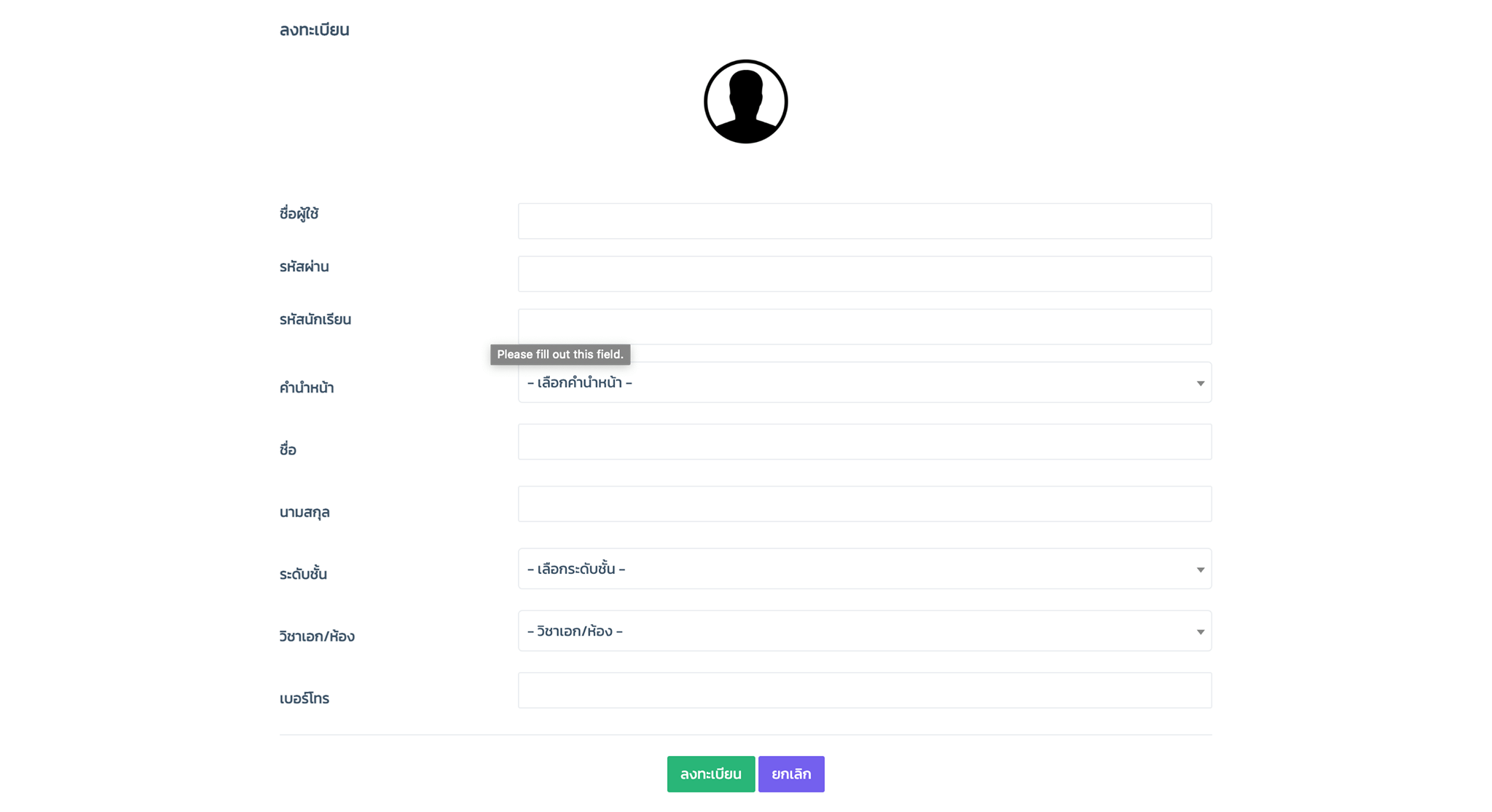
Task: Open the เลือกระดับชั้น grade level dropdown
Action: coord(865,569)
